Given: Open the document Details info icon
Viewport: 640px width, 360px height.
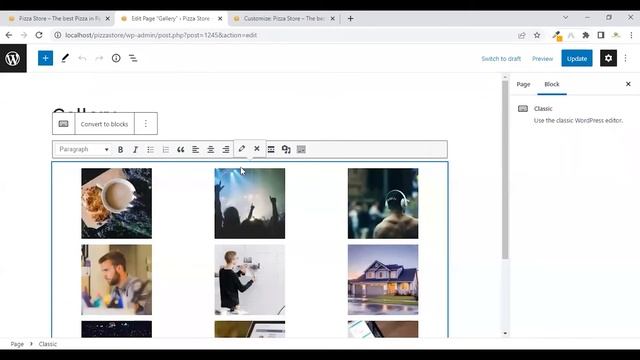Looking at the screenshot, I should pos(116,58).
